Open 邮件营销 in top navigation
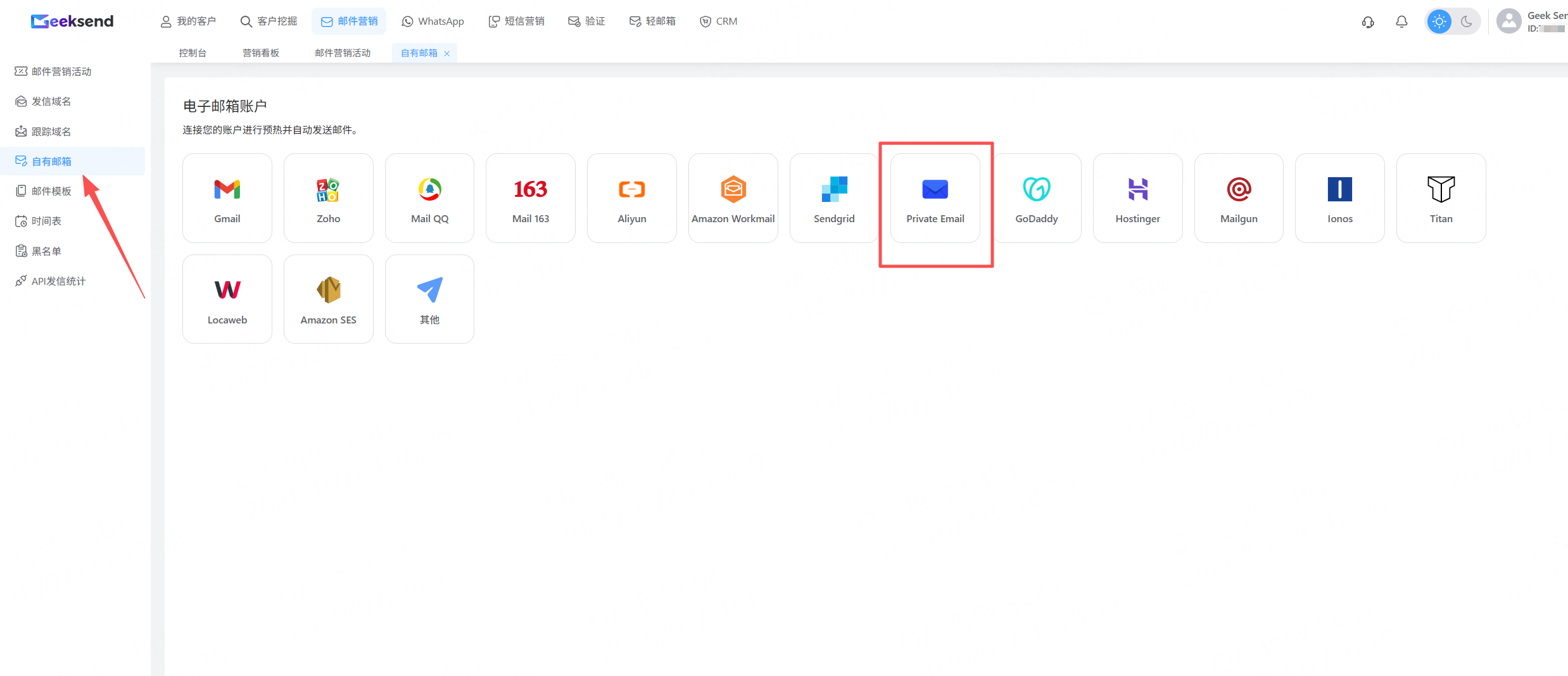This screenshot has height=676, width=1568. pyautogui.click(x=349, y=22)
